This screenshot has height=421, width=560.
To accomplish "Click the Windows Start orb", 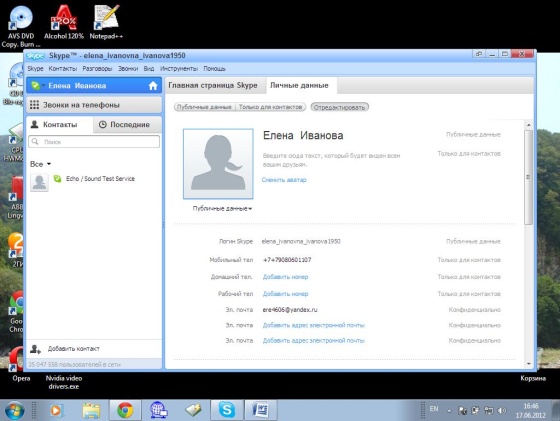I will click(x=15, y=410).
